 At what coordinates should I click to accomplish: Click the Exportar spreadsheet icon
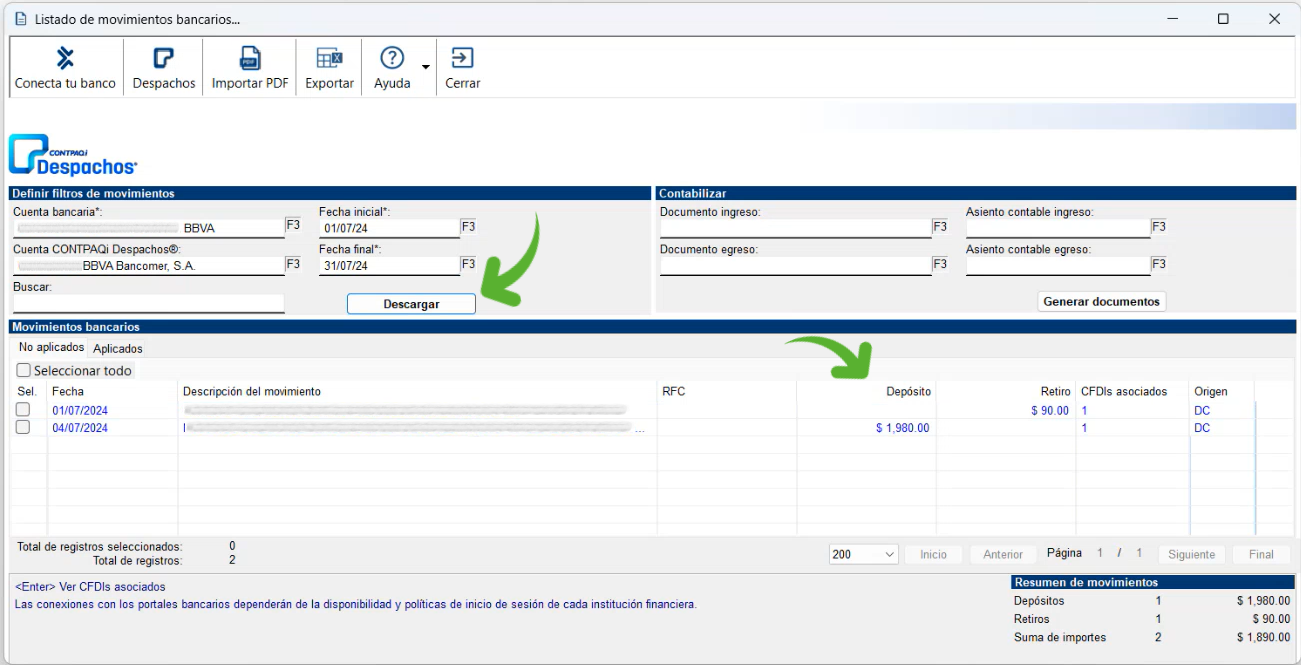(329, 59)
